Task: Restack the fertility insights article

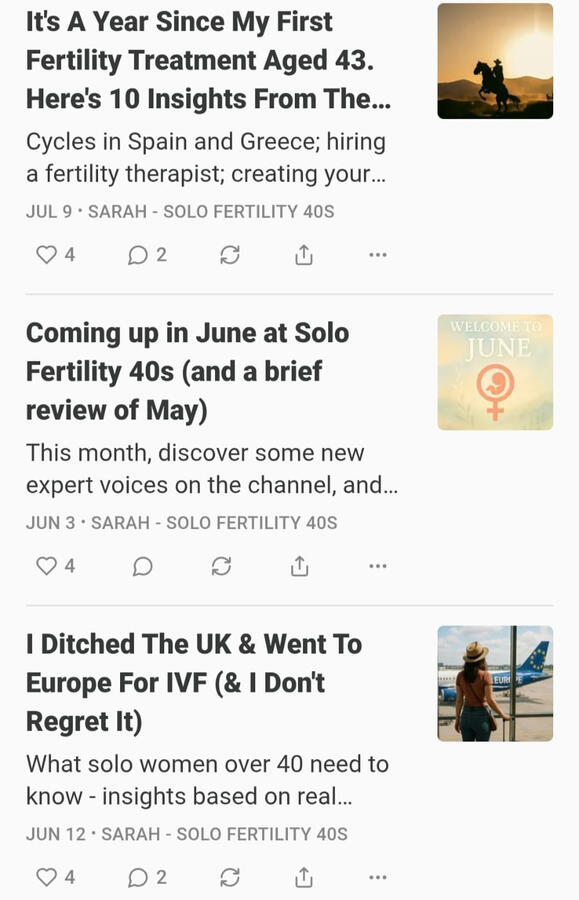Action: pos(229,255)
